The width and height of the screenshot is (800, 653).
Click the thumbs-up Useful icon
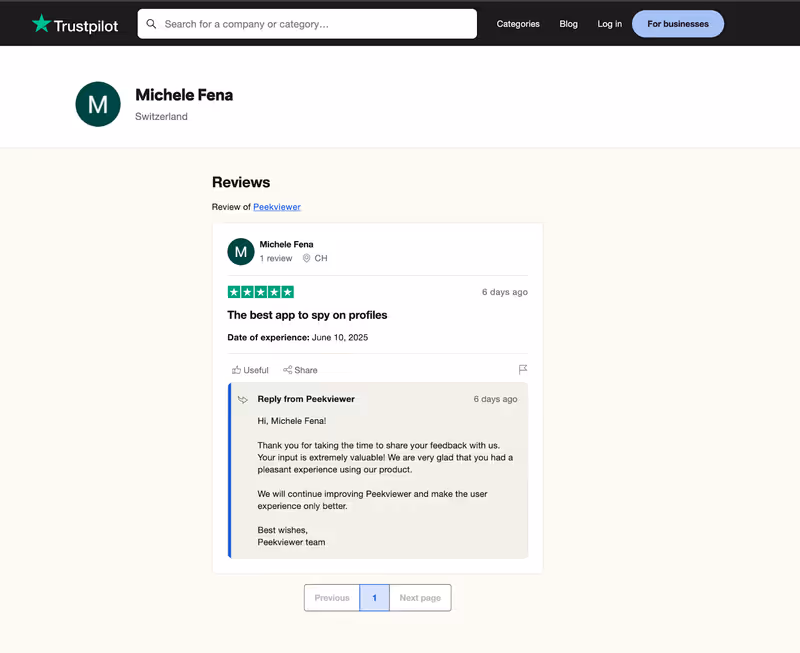(x=235, y=370)
